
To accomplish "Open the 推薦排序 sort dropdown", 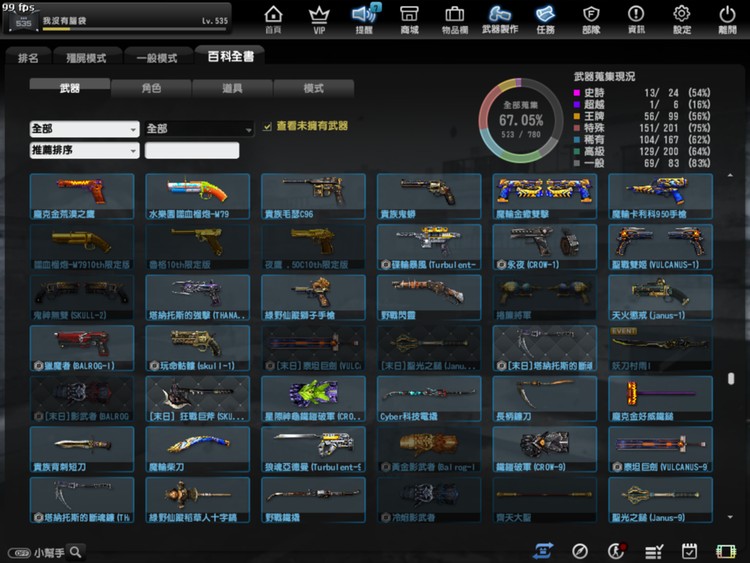I will coord(84,150).
